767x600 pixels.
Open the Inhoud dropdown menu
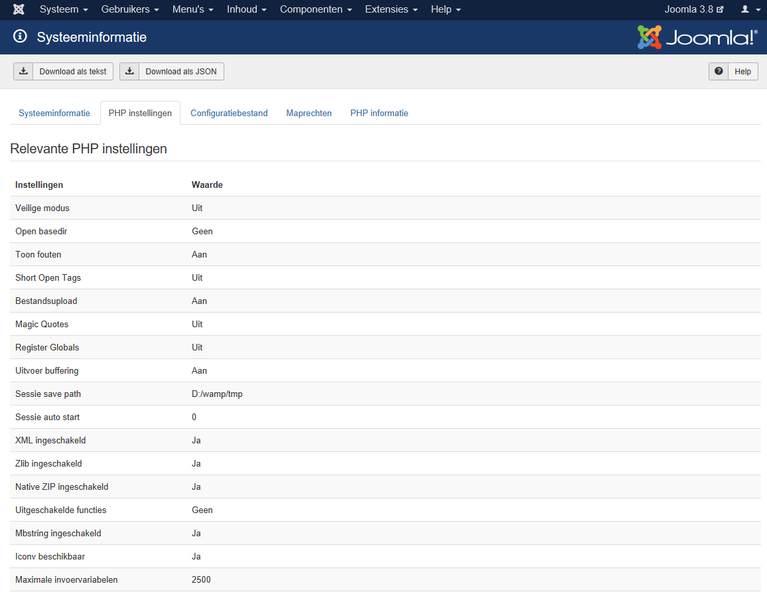(246, 9)
